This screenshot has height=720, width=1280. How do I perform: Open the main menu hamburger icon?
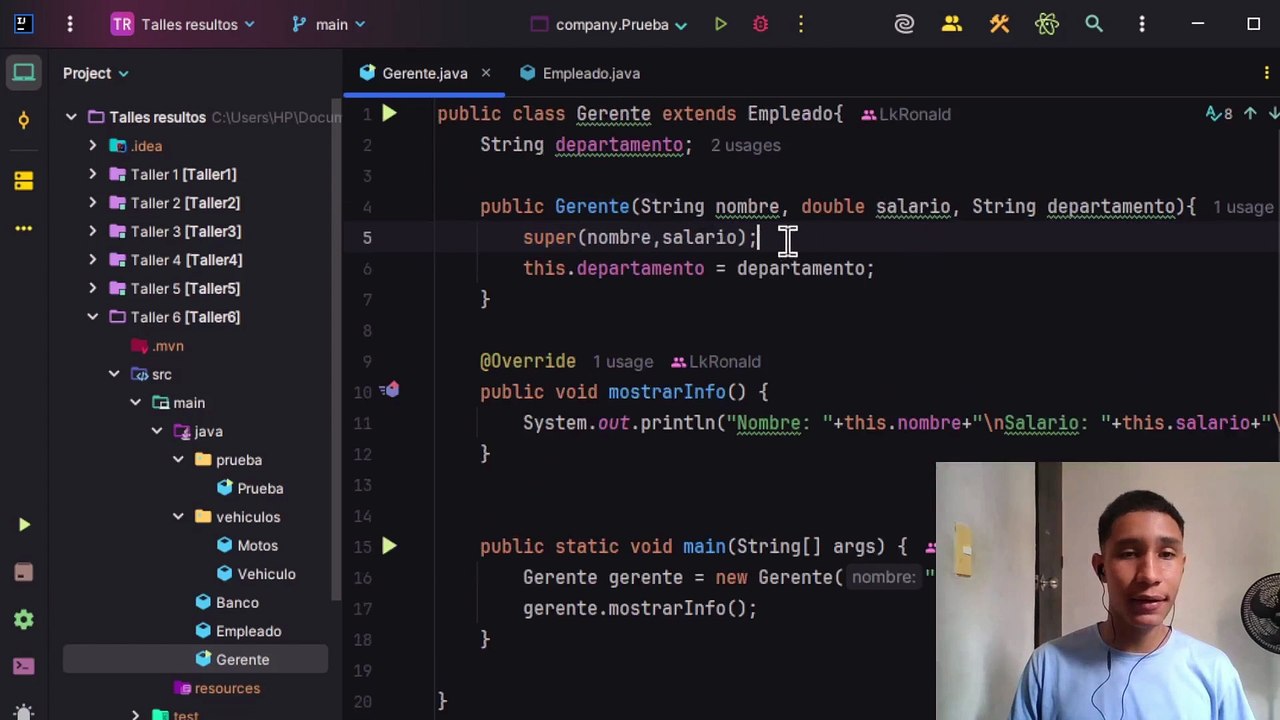pyautogui.click(x=70, y=24)
